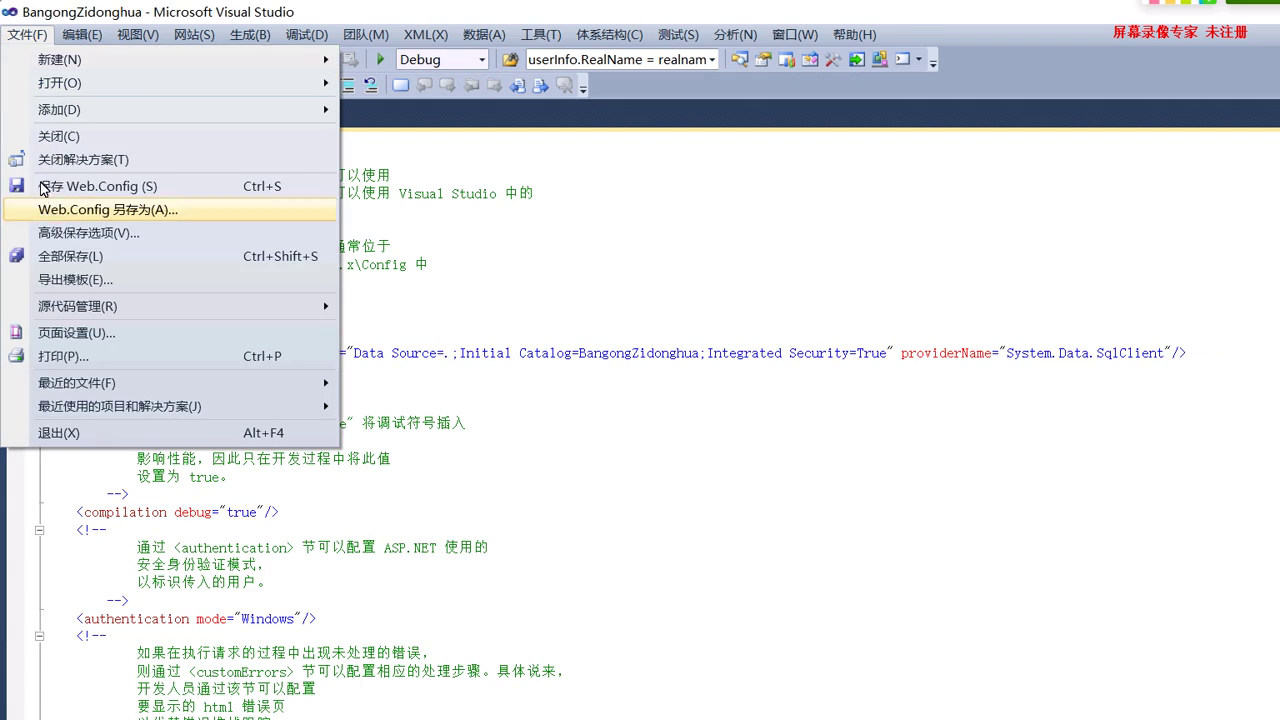Screen dimensions: 1280x720
Task: Open the XML(X) menu
Action: point(426,34)
